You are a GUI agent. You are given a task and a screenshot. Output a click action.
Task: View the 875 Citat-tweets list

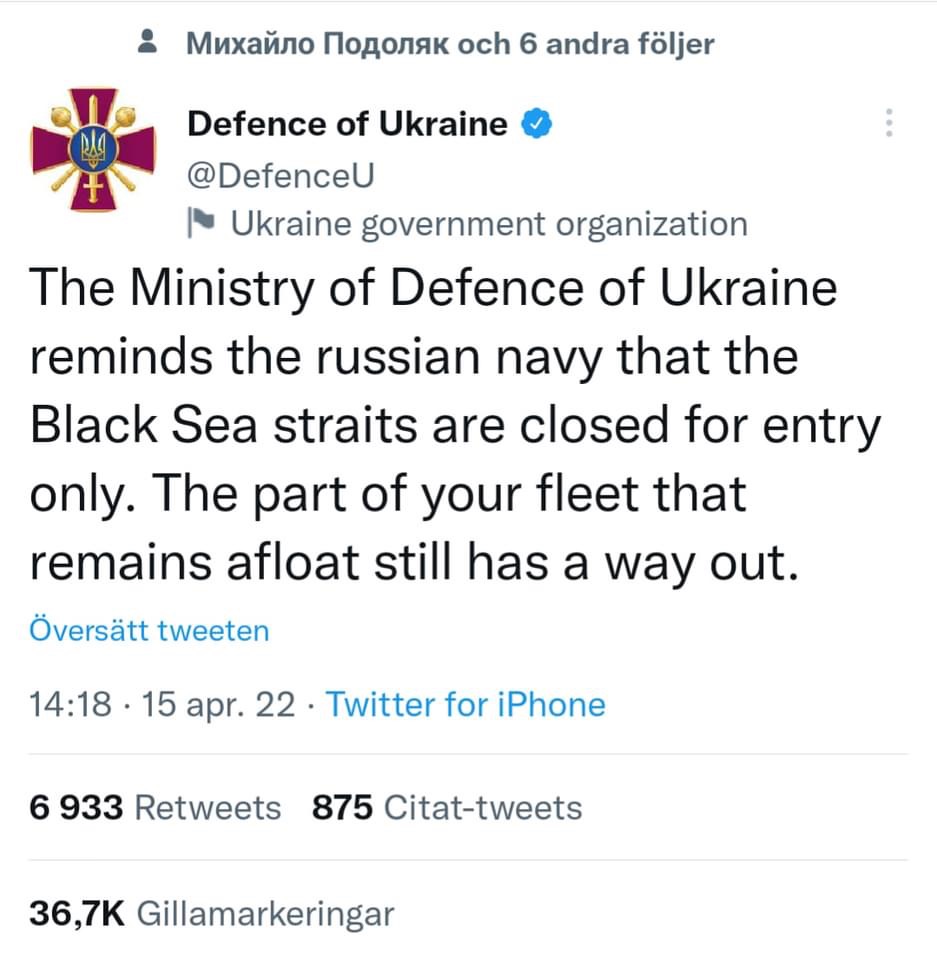447,807
